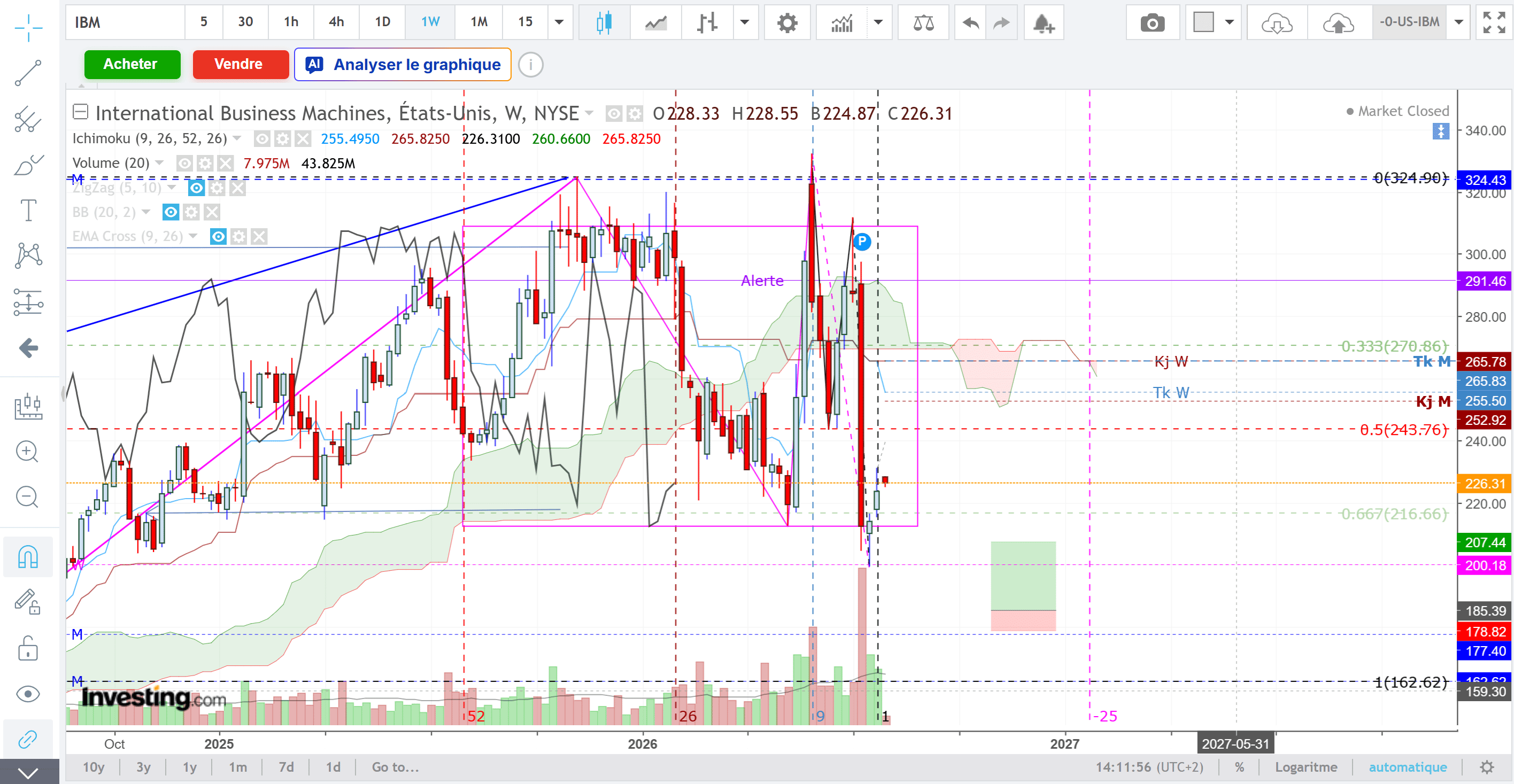This screenshot has width=1514, height=784.
Task: Open chart settings gear
Action: [x=787, y=22]
